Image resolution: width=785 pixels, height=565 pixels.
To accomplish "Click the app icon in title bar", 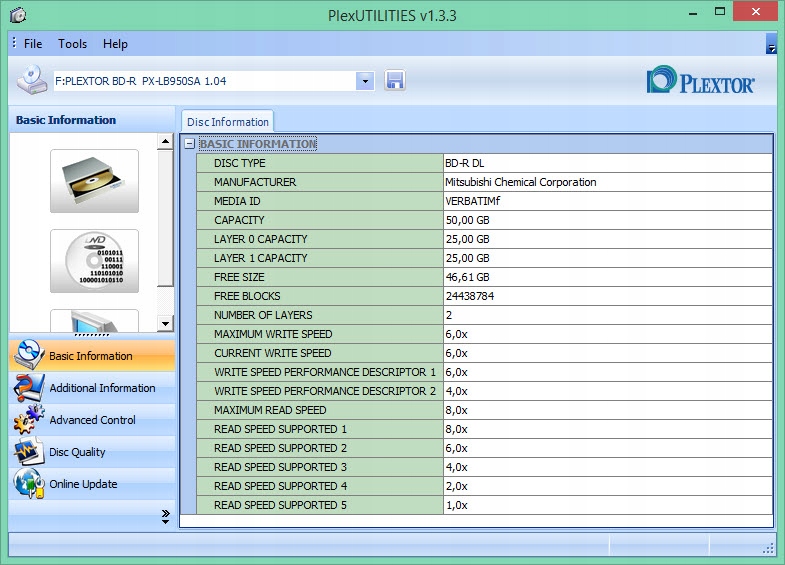I will pos(17,15).
